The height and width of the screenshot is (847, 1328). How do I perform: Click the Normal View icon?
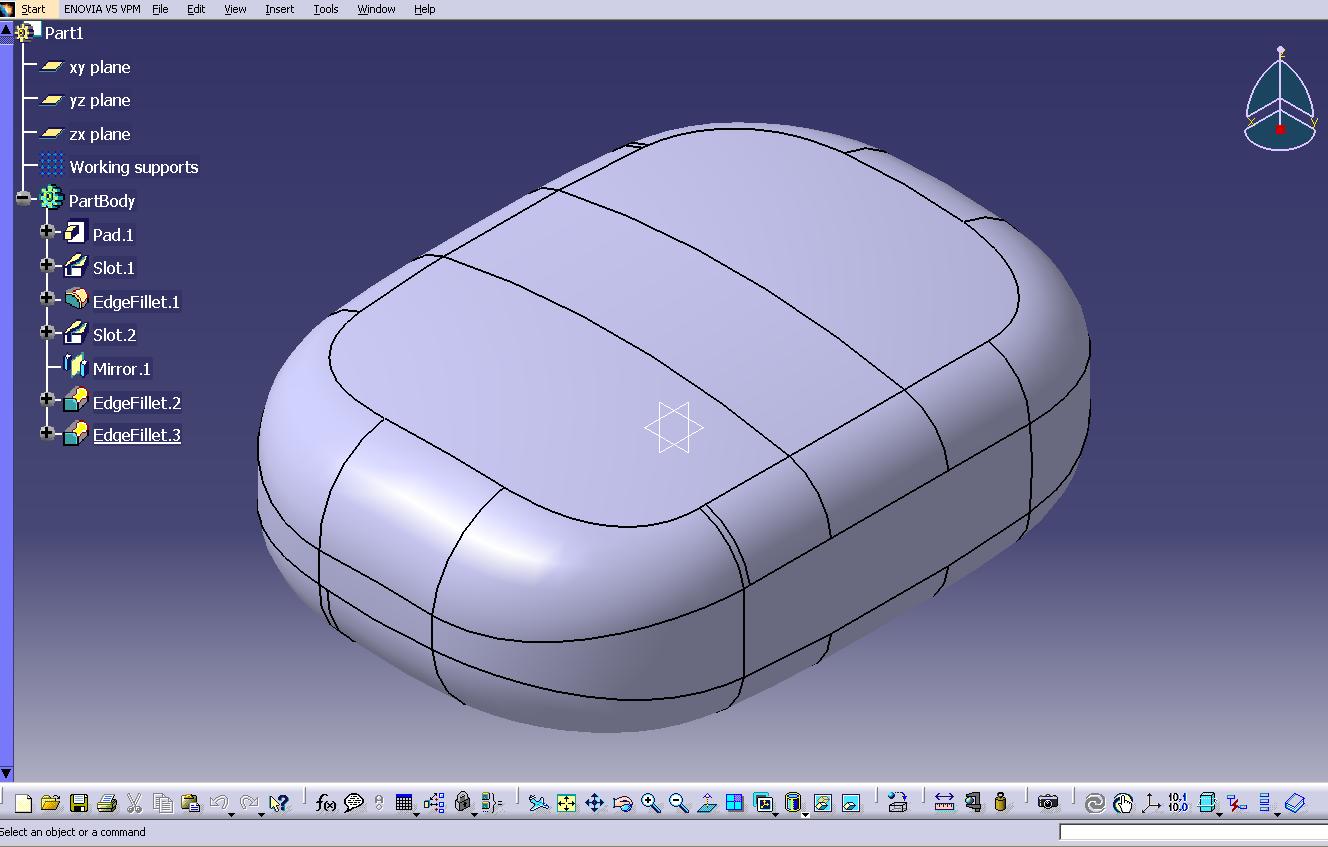click(x=707, y=803)
